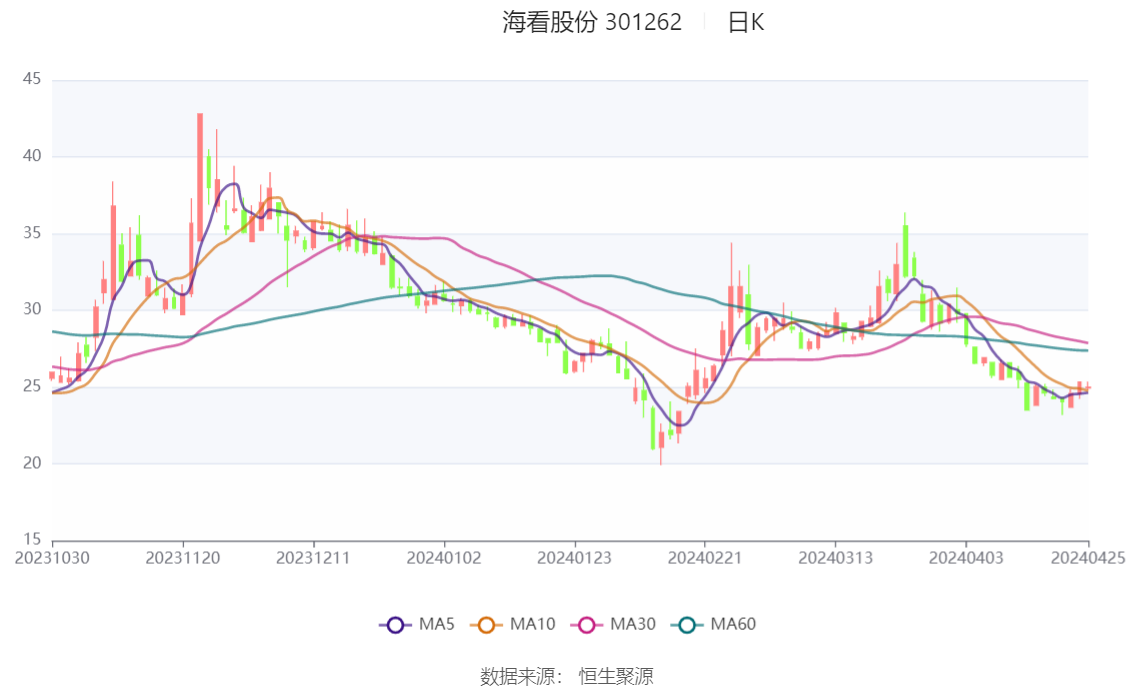The height and width of the screenshot is (689, 1134).
Task: Click the pink MA30 legend circle icon
Action: point(587,625)
